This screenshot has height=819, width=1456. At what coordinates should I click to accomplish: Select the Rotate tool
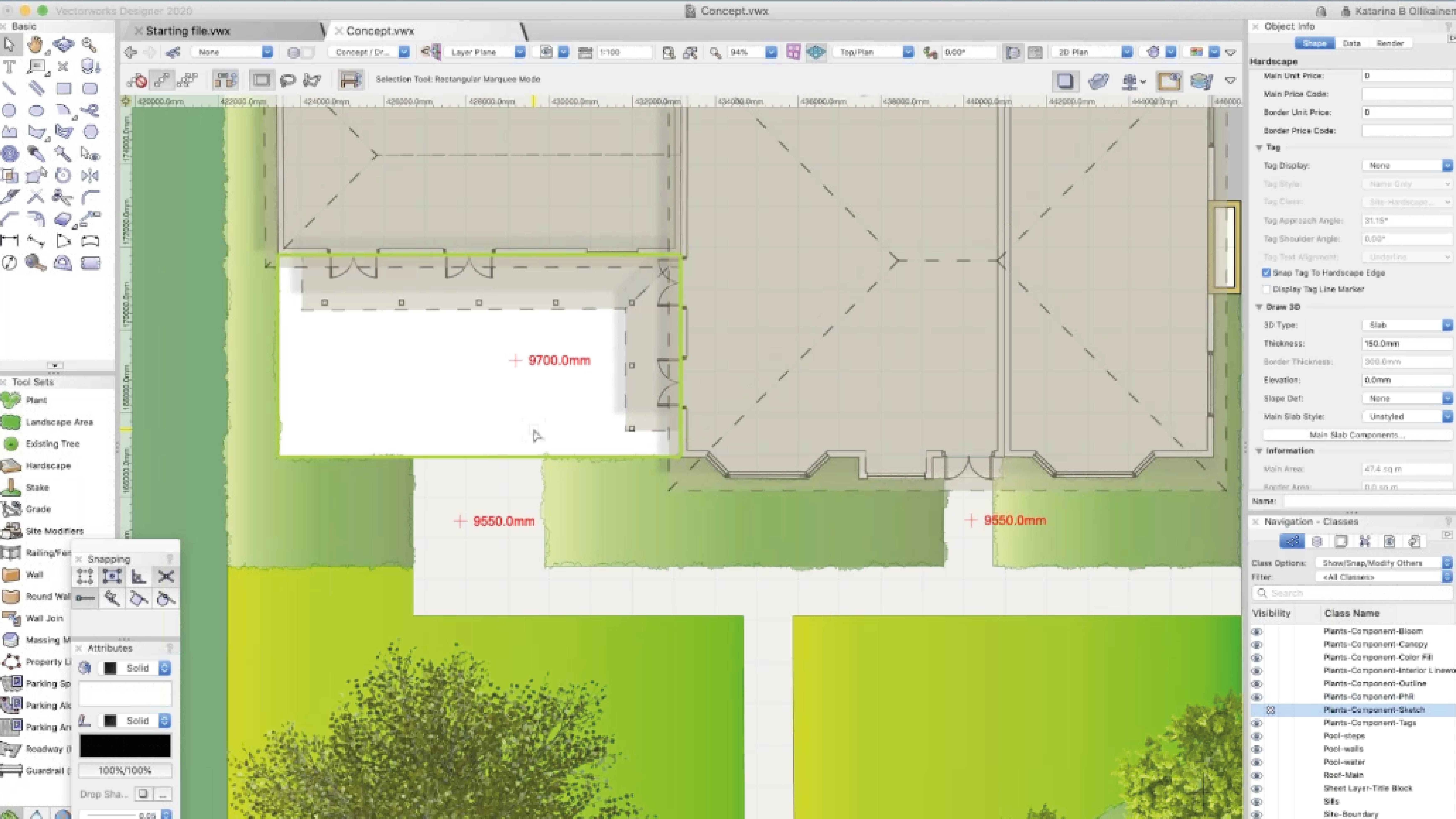click(63, 175)
